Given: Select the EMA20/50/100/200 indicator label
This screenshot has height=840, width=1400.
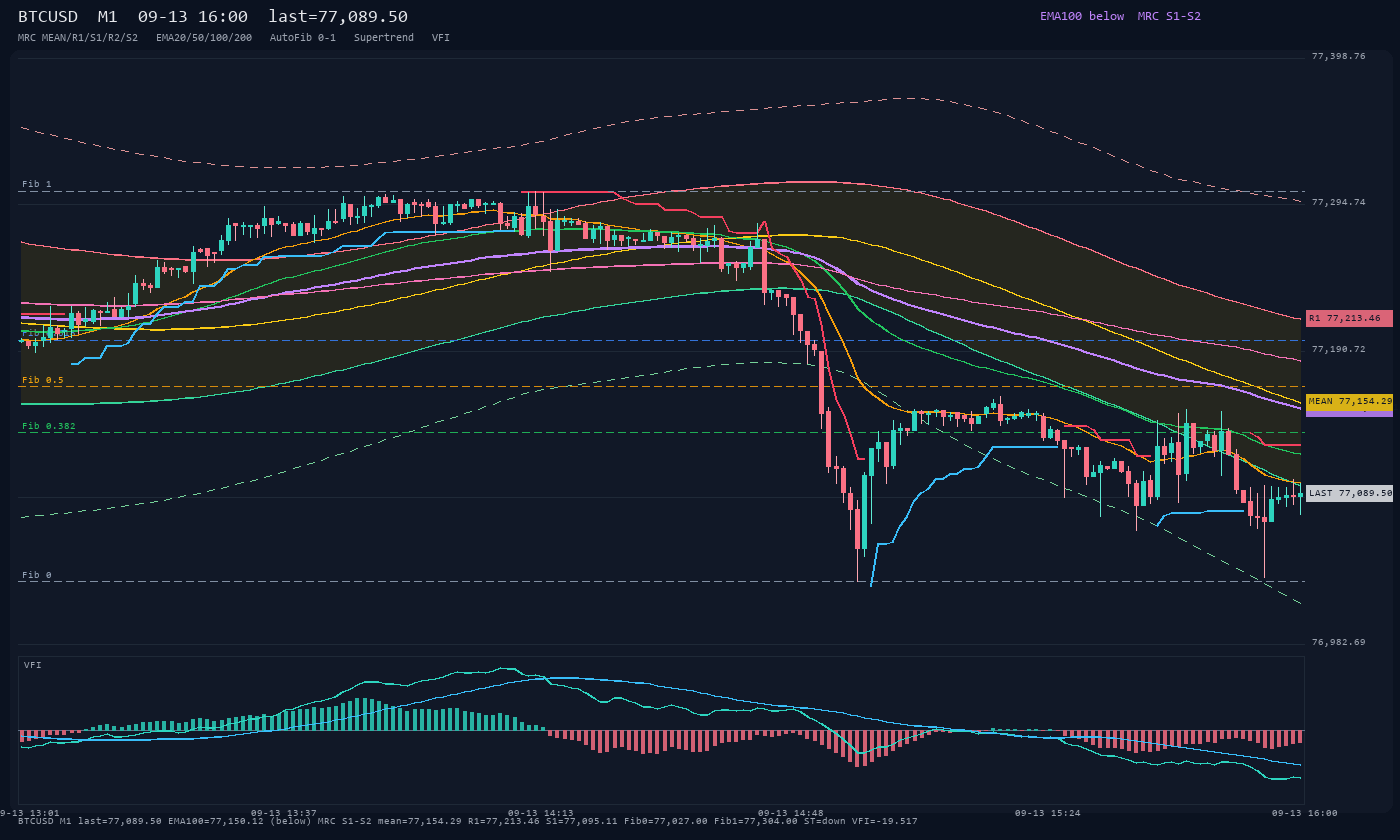Looking at the screenshot, I should (x=204, y=37).
